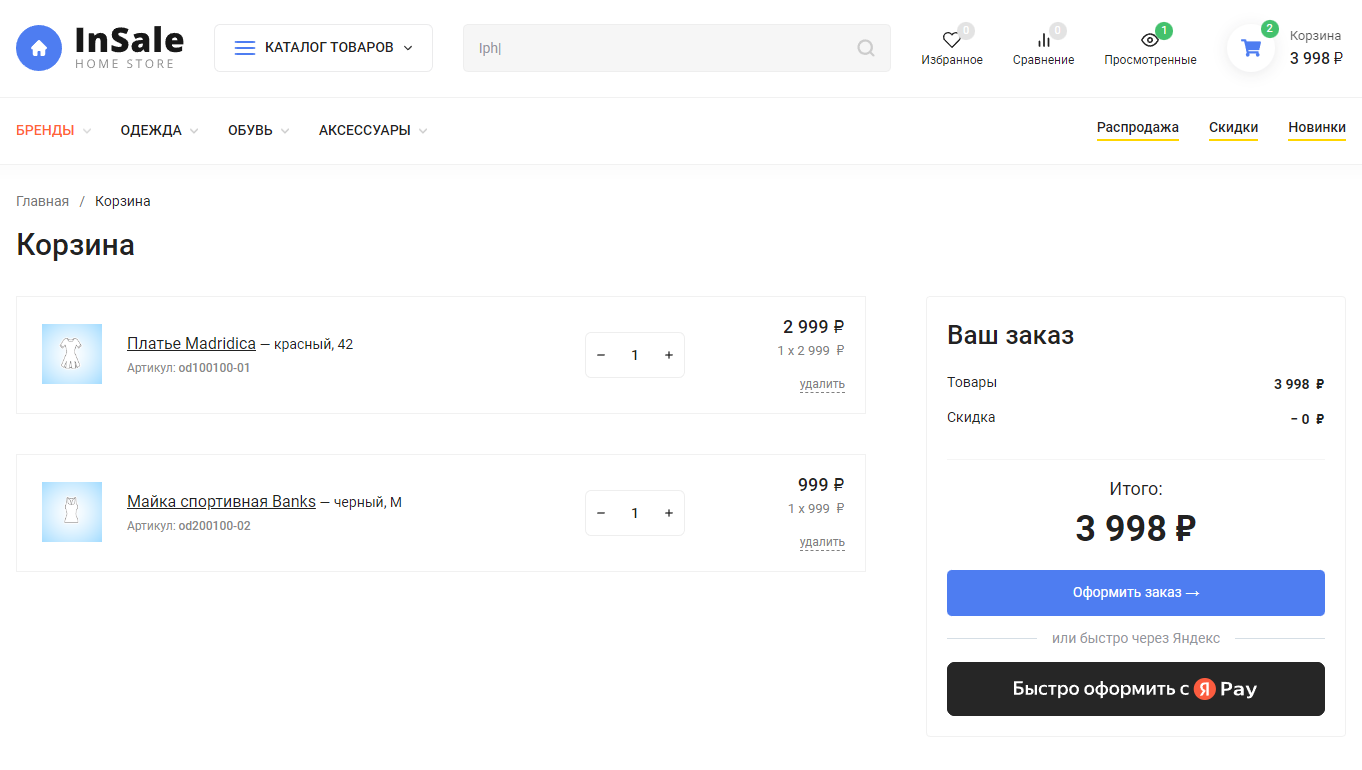Go to the Распродажа section
Viewport: 1362px width, 770px height.
coord(1137,128)
